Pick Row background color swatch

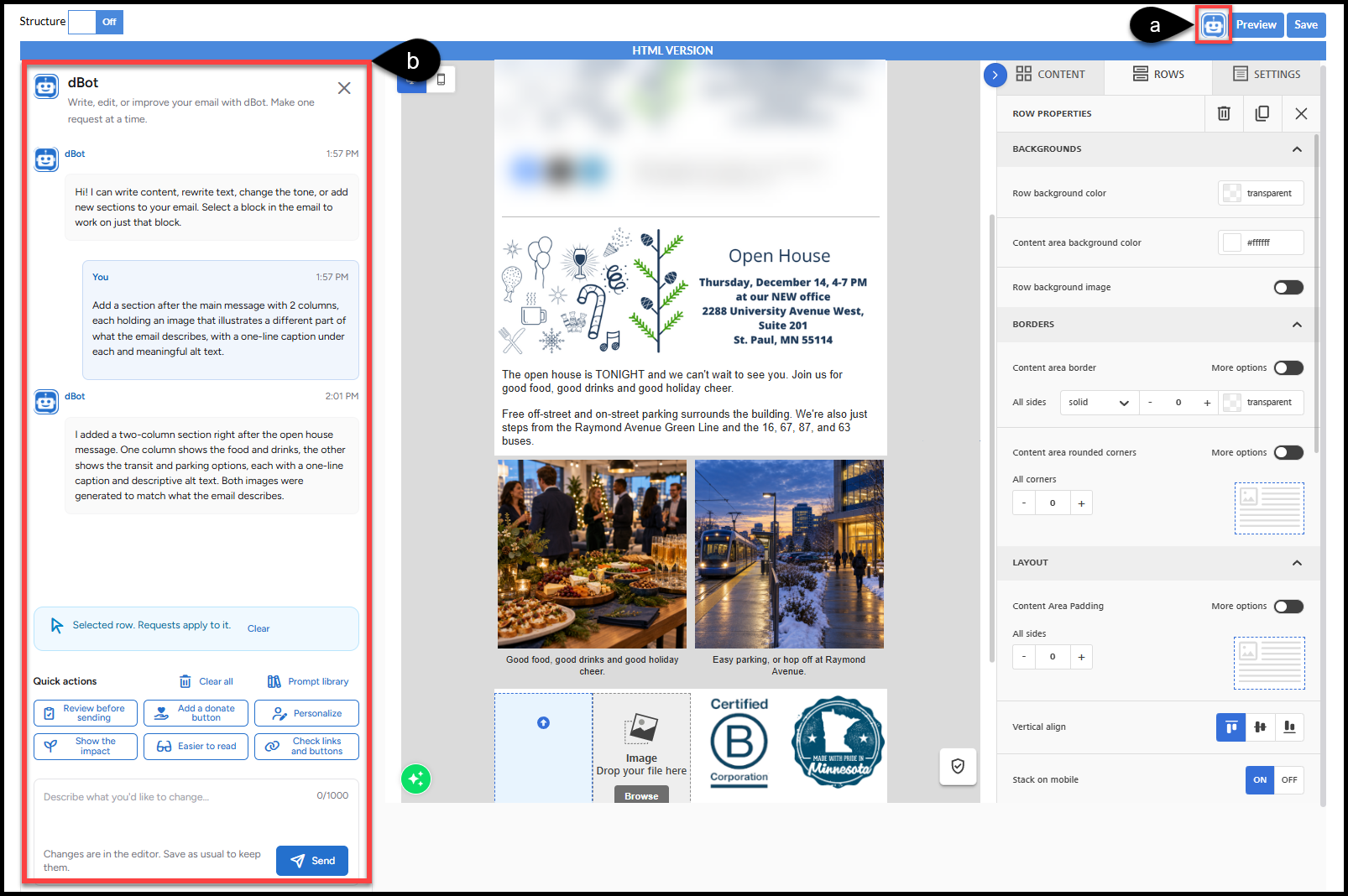pos(1231,194)
